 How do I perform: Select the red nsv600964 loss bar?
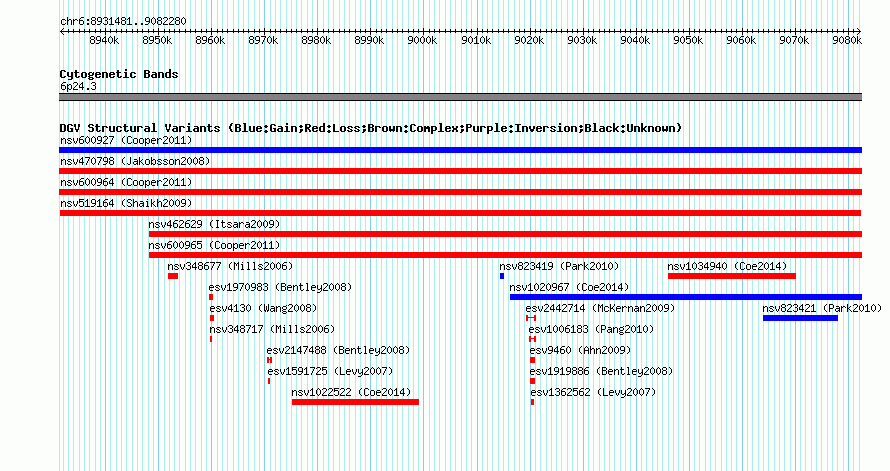(460, 192)
